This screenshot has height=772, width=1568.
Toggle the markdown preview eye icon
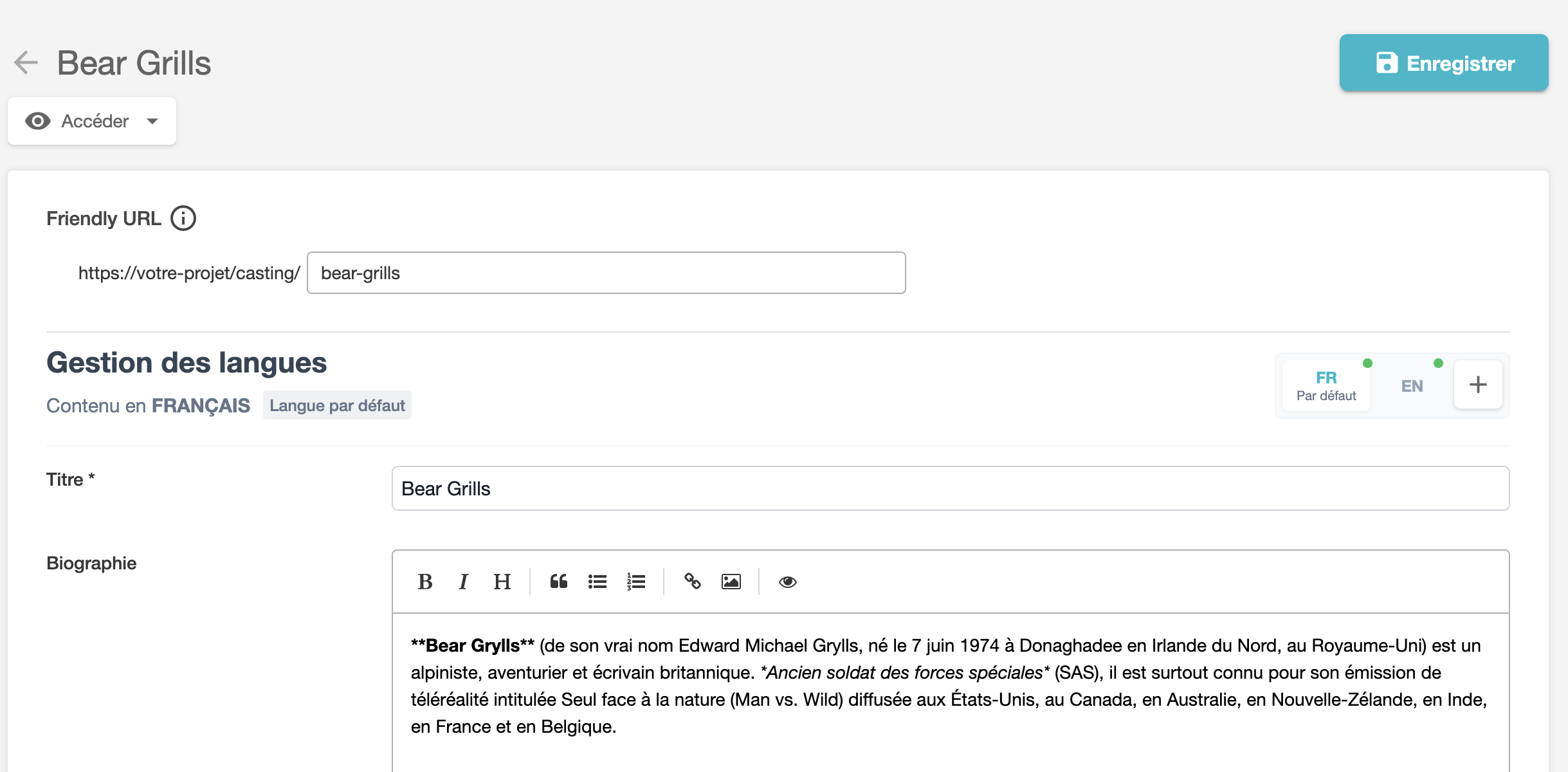787,582
